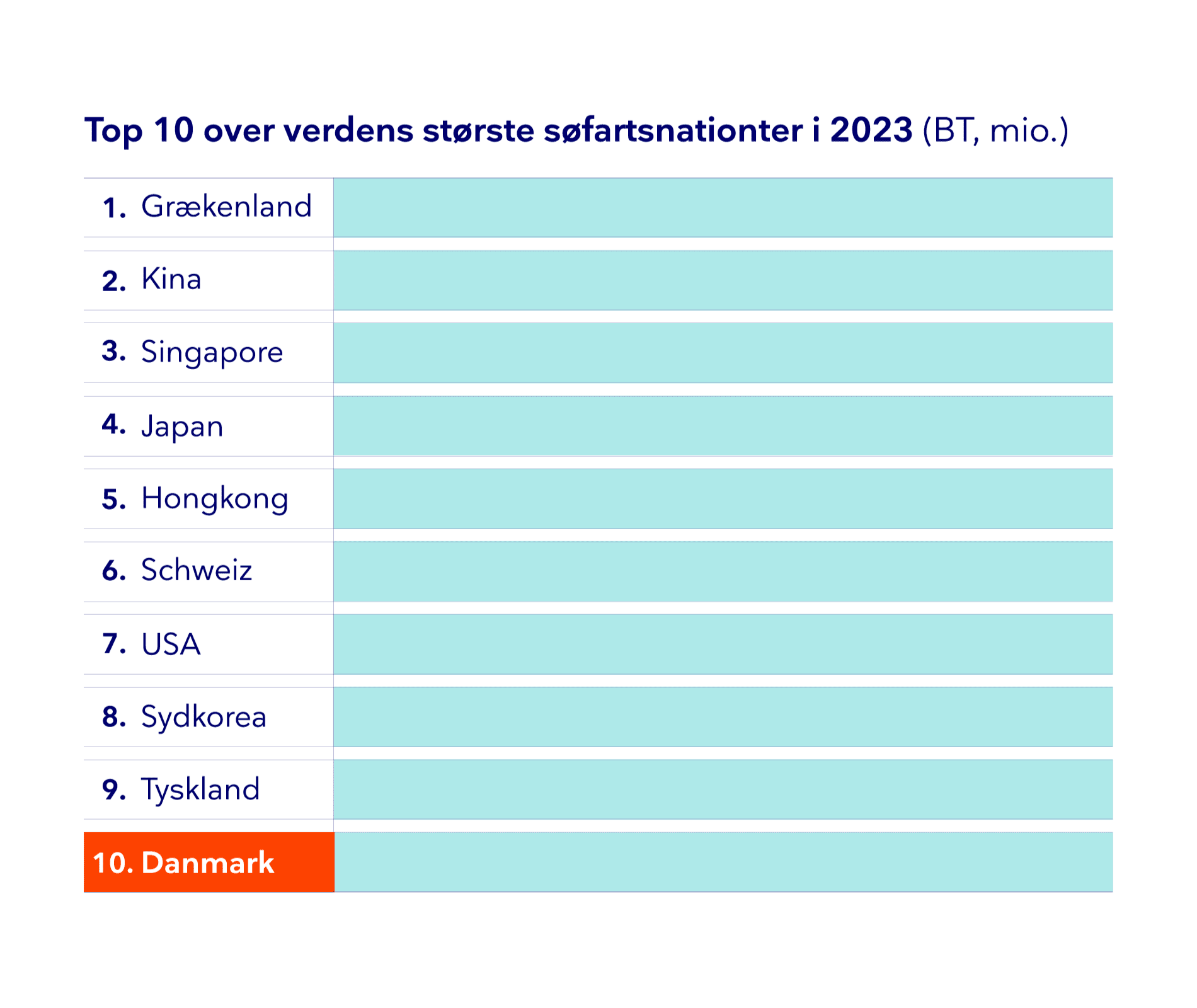Select the teal bar beside Kina
1197x1008 pixels.
(x=723, y=280)
